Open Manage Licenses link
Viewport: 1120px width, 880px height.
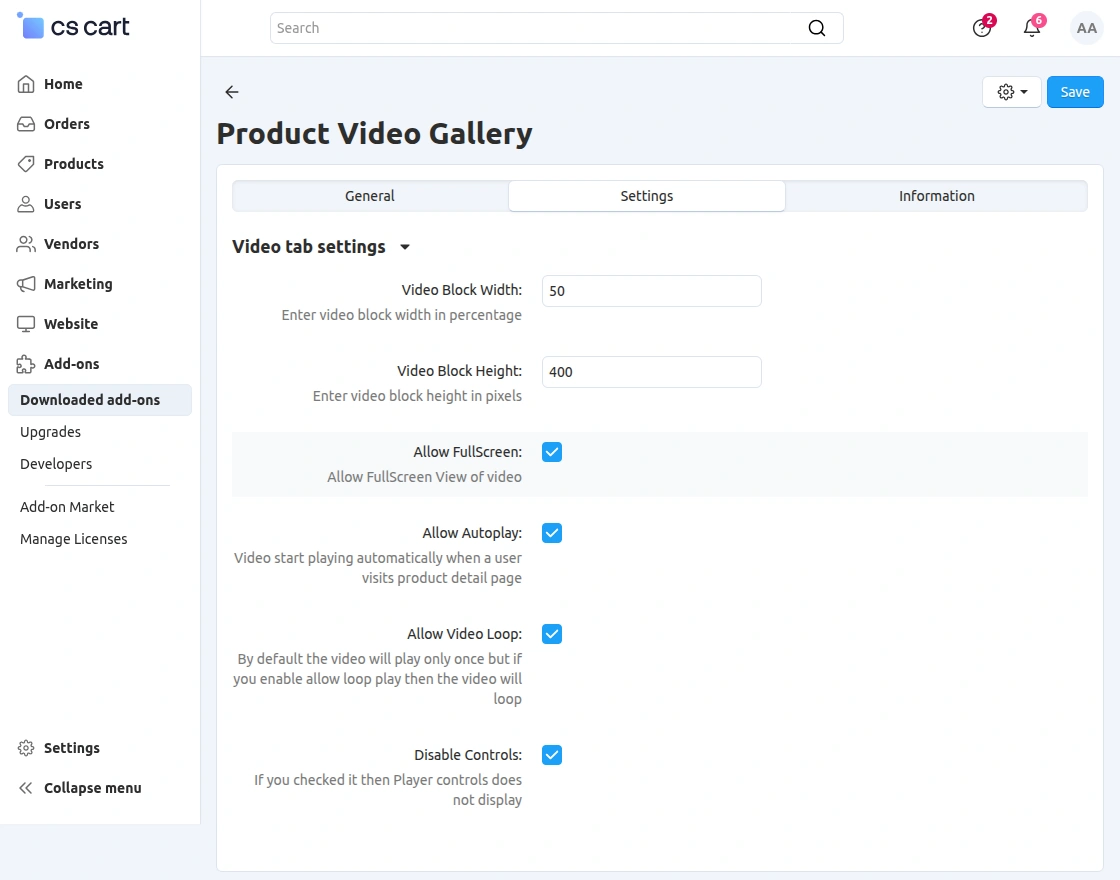click(x=74, y=539)
